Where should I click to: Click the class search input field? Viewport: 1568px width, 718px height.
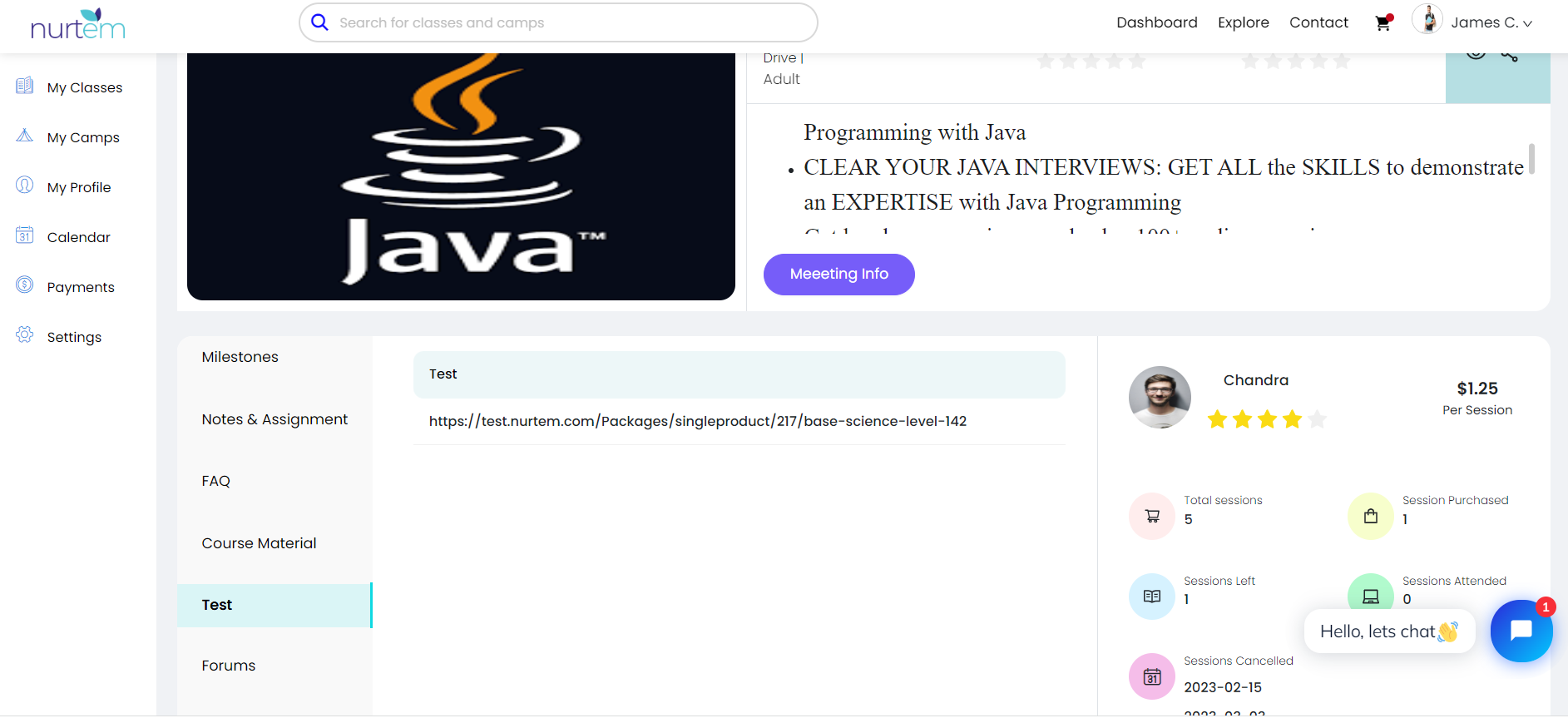(x=566, y=22)
